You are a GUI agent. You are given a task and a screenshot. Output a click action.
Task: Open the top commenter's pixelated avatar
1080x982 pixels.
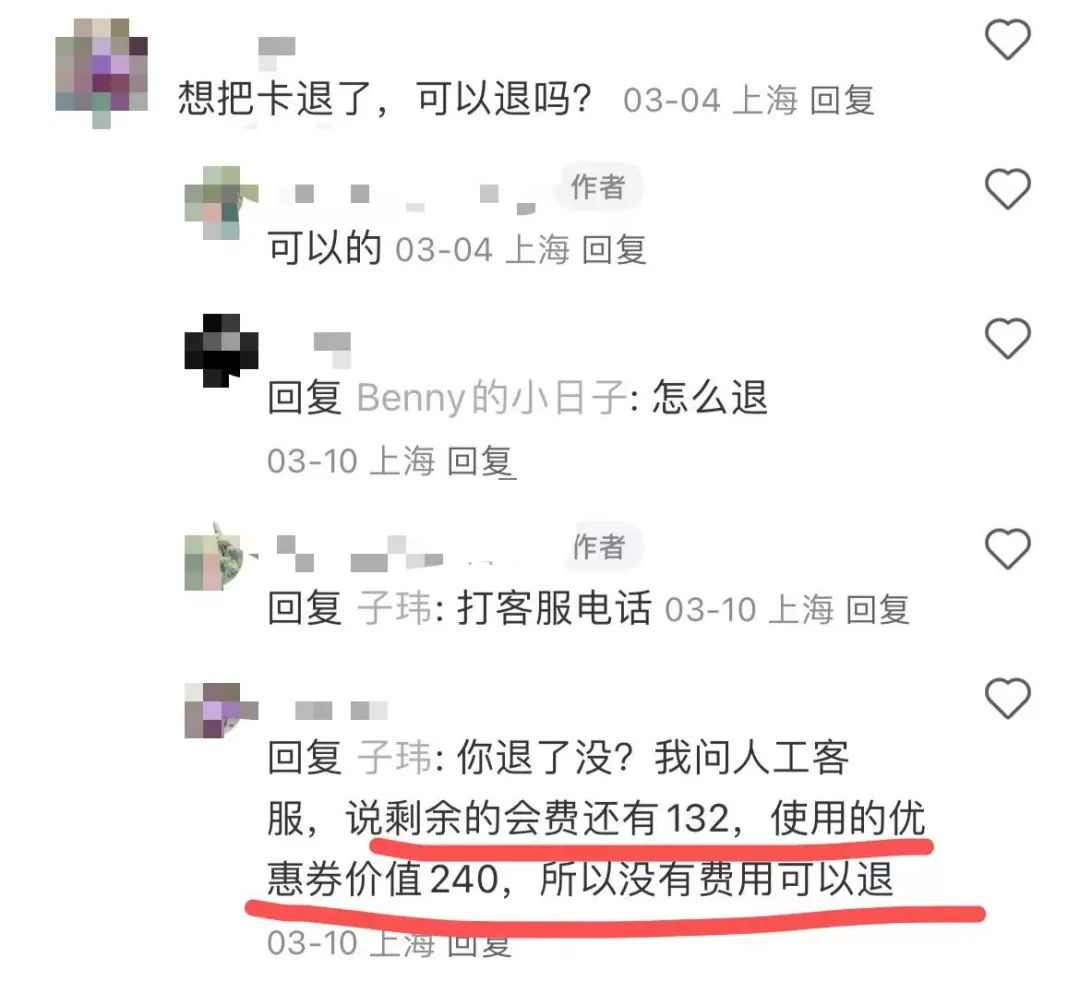pos(101,72)
